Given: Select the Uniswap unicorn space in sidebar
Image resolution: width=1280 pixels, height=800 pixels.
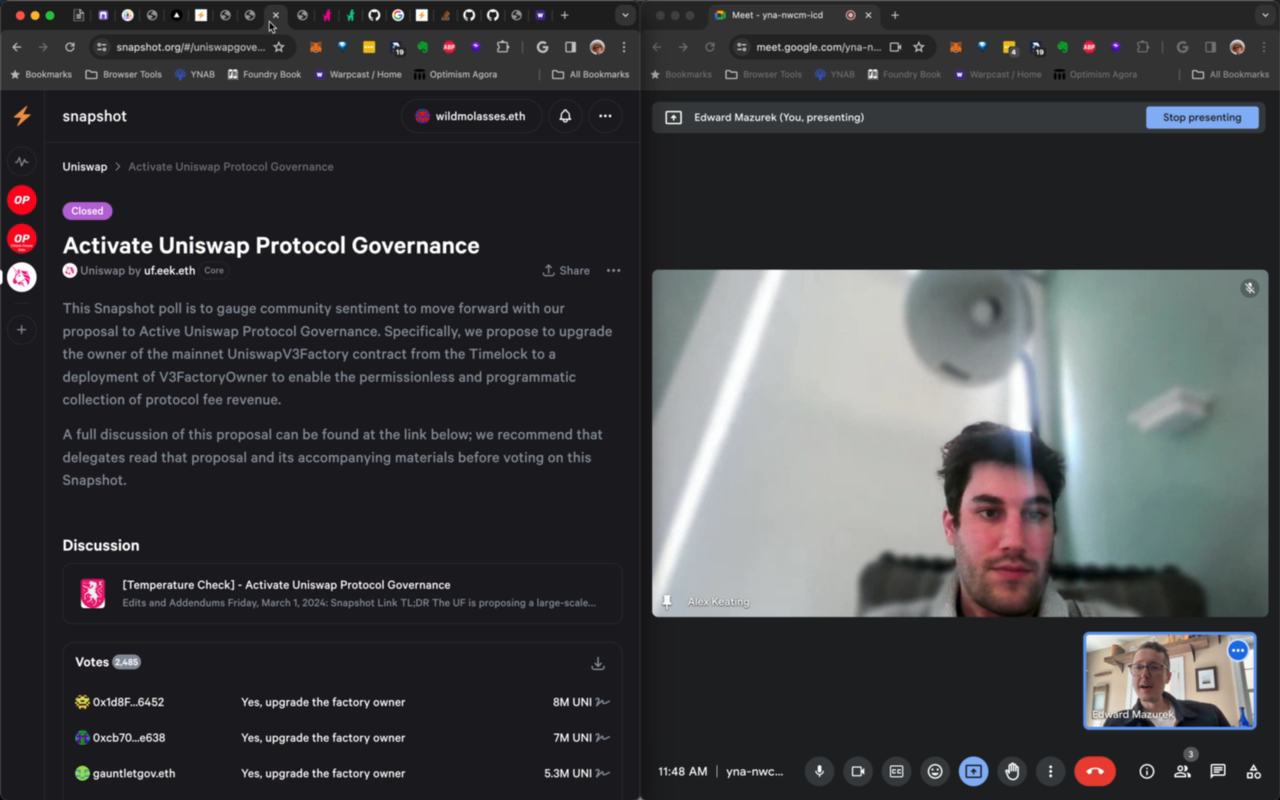Looking at the screenshot, I should coord(22,277).
